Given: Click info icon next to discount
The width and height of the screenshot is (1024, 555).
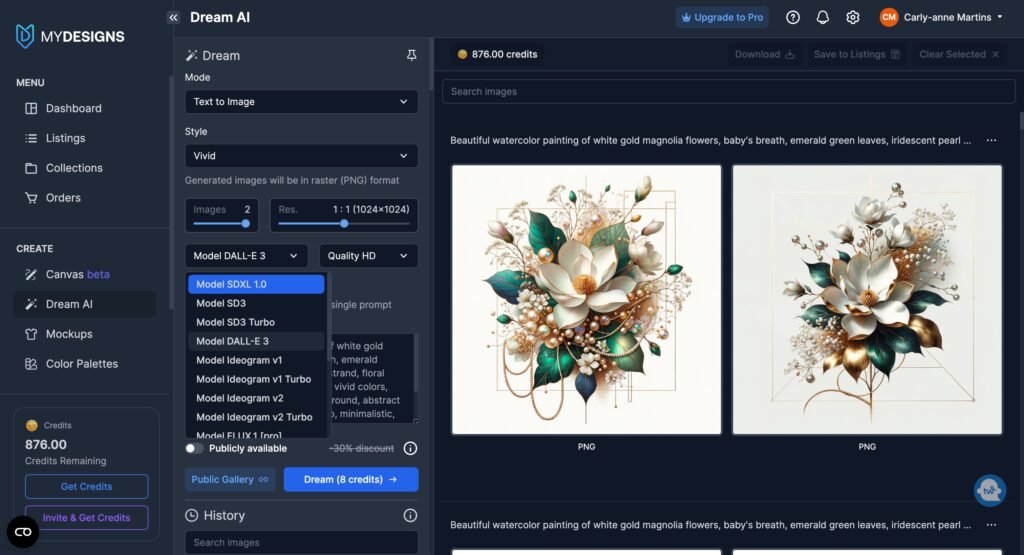Looking at the screenshot, I should click(410, 448).
